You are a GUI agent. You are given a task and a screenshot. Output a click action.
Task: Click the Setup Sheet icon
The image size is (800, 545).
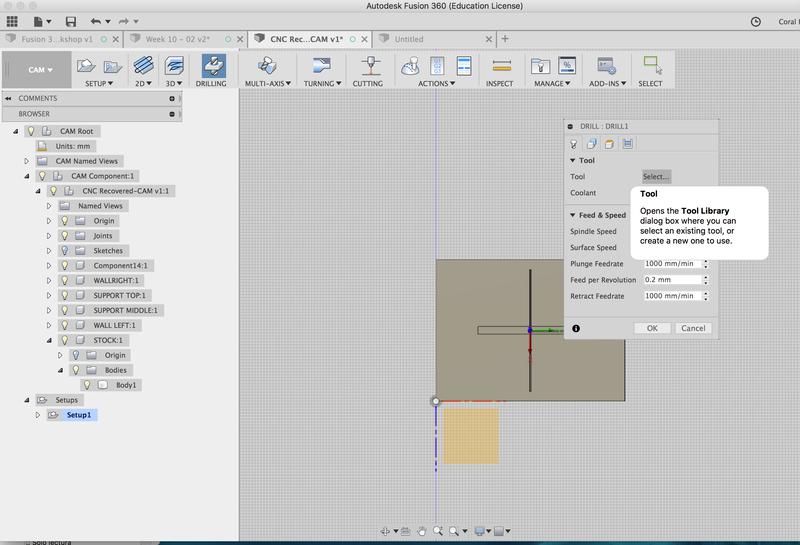[x=464, y=66]
